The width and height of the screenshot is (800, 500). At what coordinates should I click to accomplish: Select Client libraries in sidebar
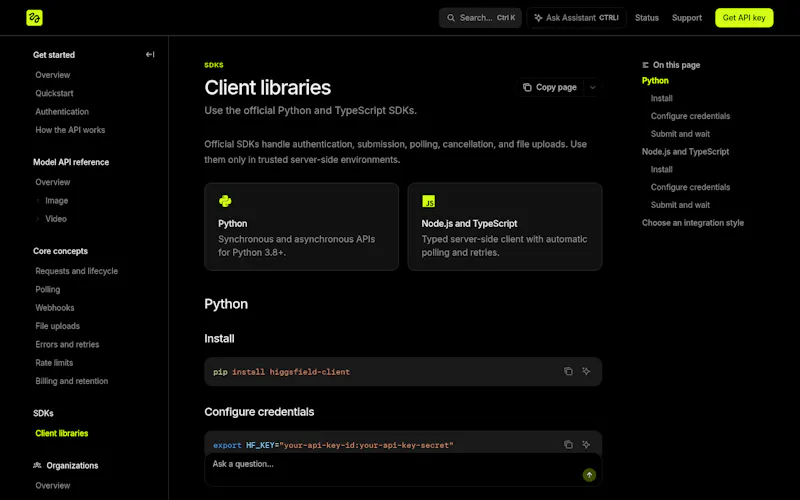[x=62, y=433]
